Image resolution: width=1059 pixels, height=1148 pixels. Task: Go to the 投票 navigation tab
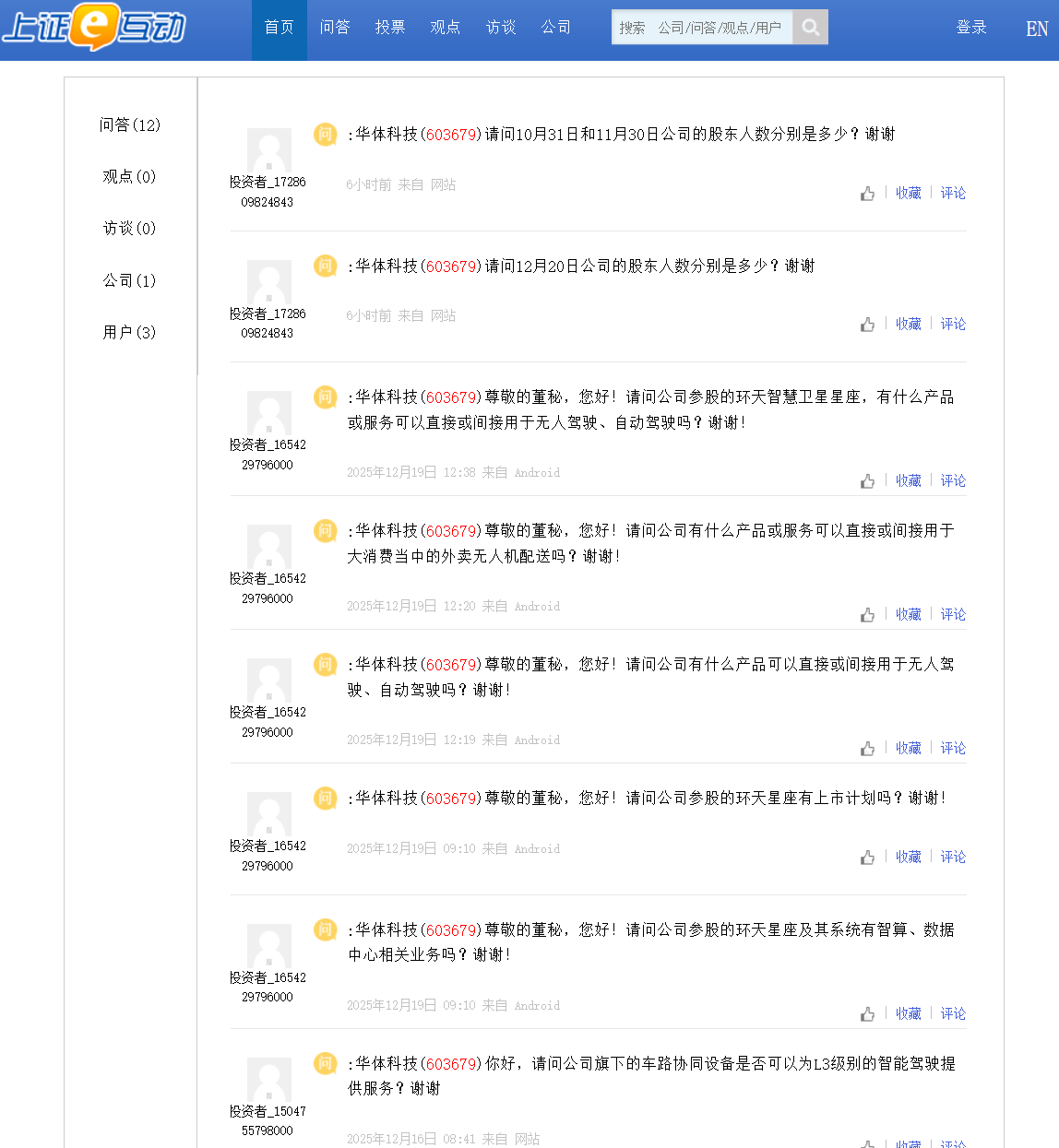[x=390, y=28]
